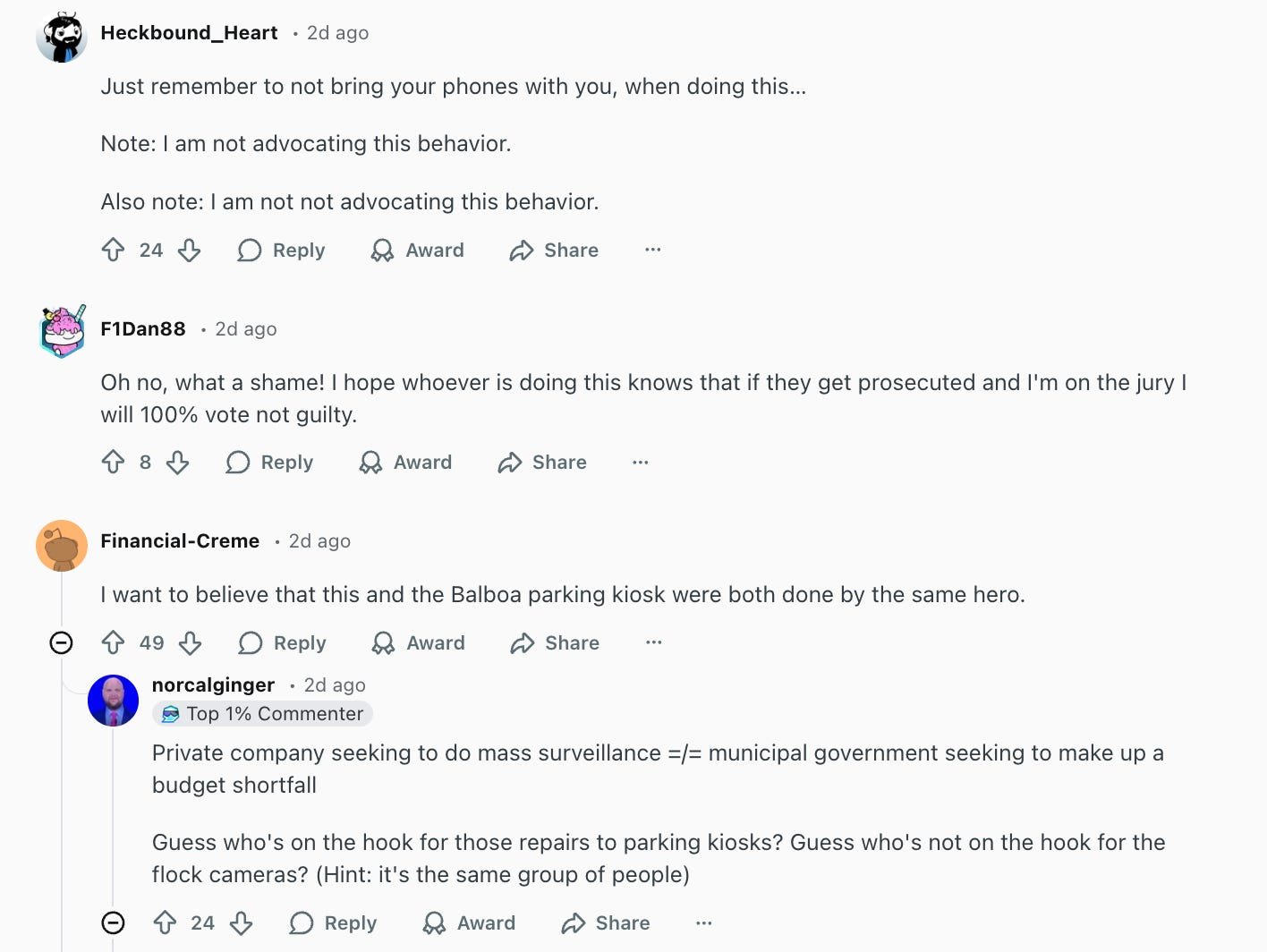Click Financial-Creme's orange avatar

coord(62,545)
